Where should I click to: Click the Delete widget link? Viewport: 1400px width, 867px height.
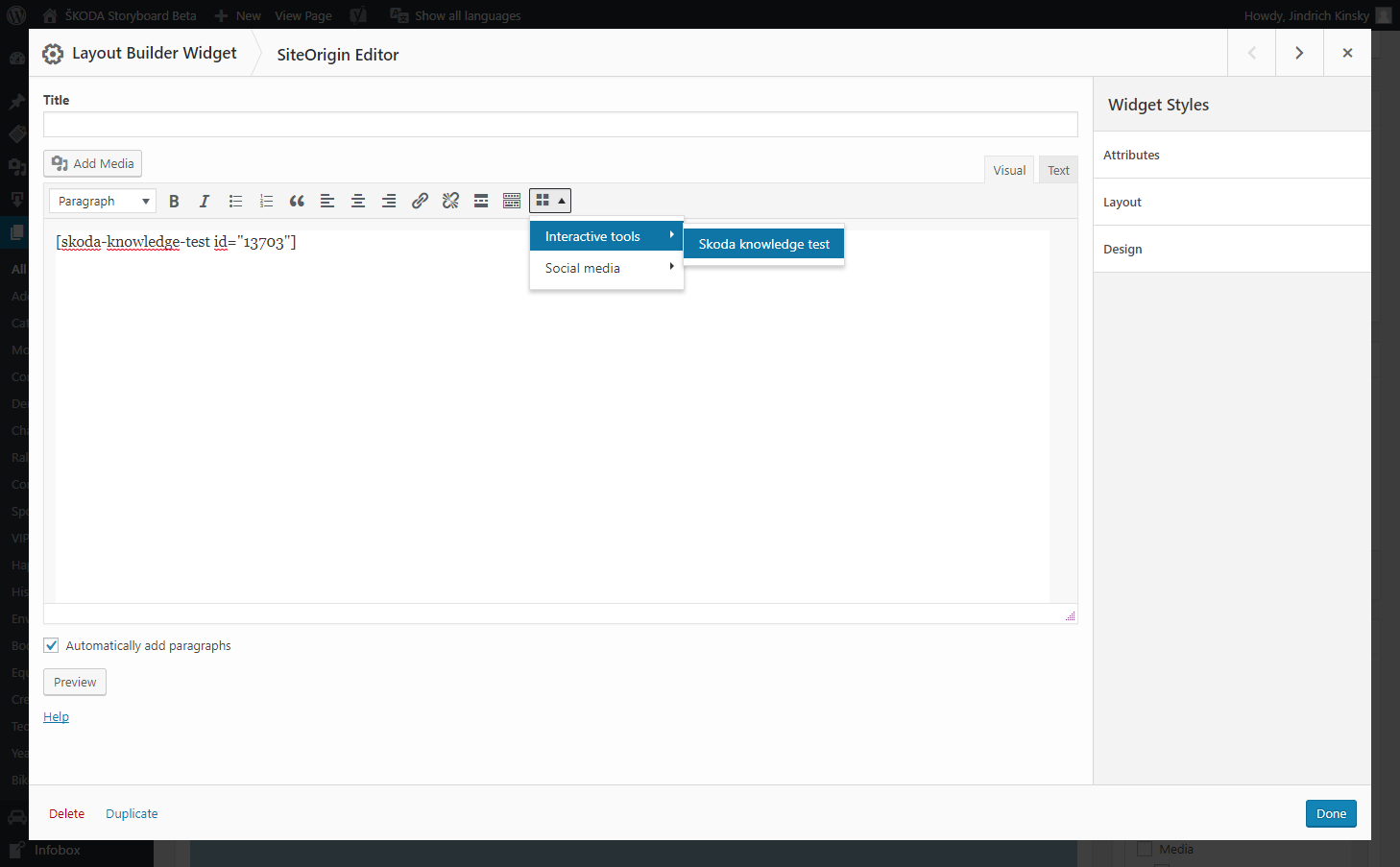click(66, 813)
